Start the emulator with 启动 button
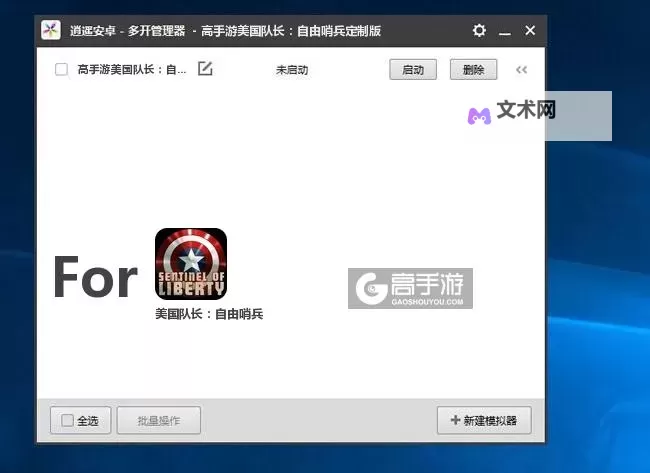 413,70
